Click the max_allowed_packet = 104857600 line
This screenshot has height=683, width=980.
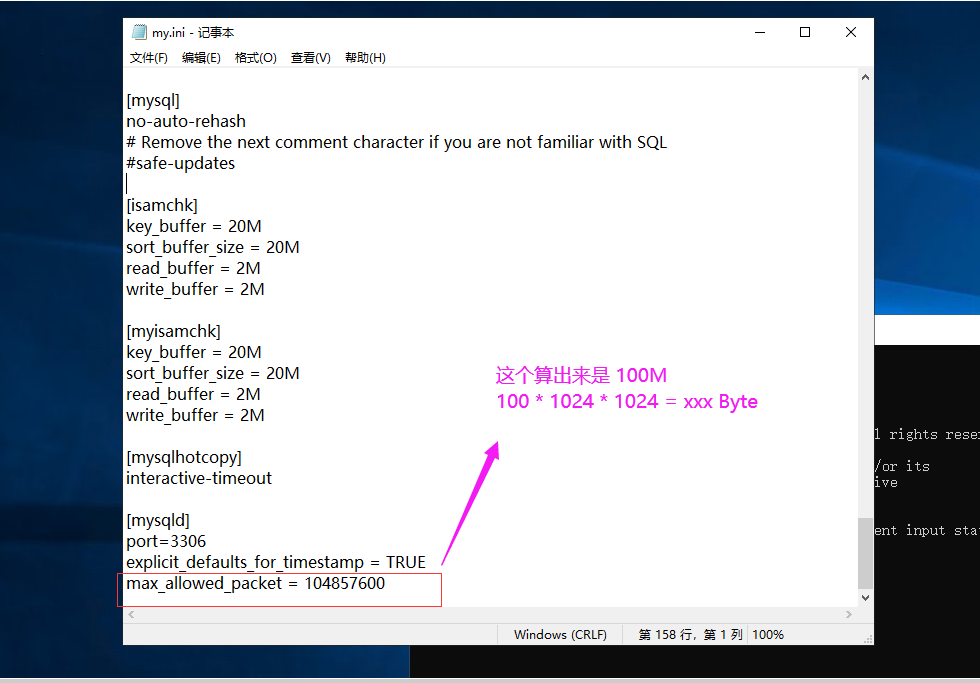click(x=256, y=584)
